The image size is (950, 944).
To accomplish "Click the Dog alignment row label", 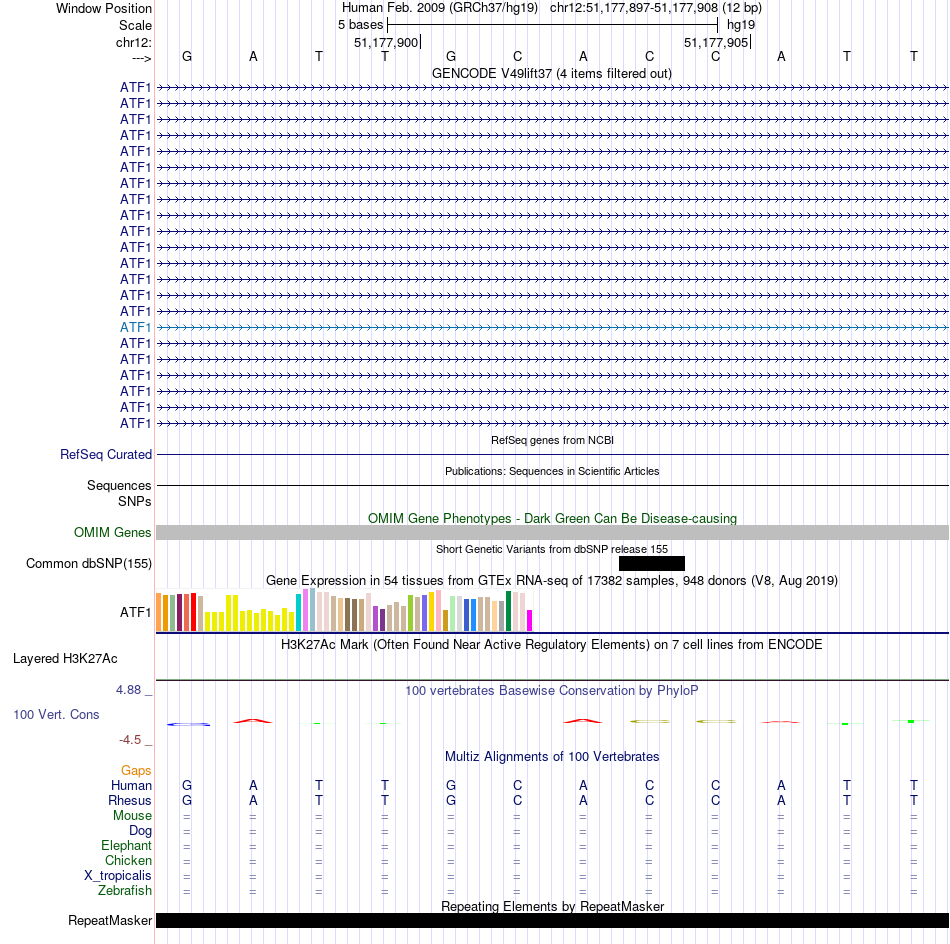I will (140, 831).
